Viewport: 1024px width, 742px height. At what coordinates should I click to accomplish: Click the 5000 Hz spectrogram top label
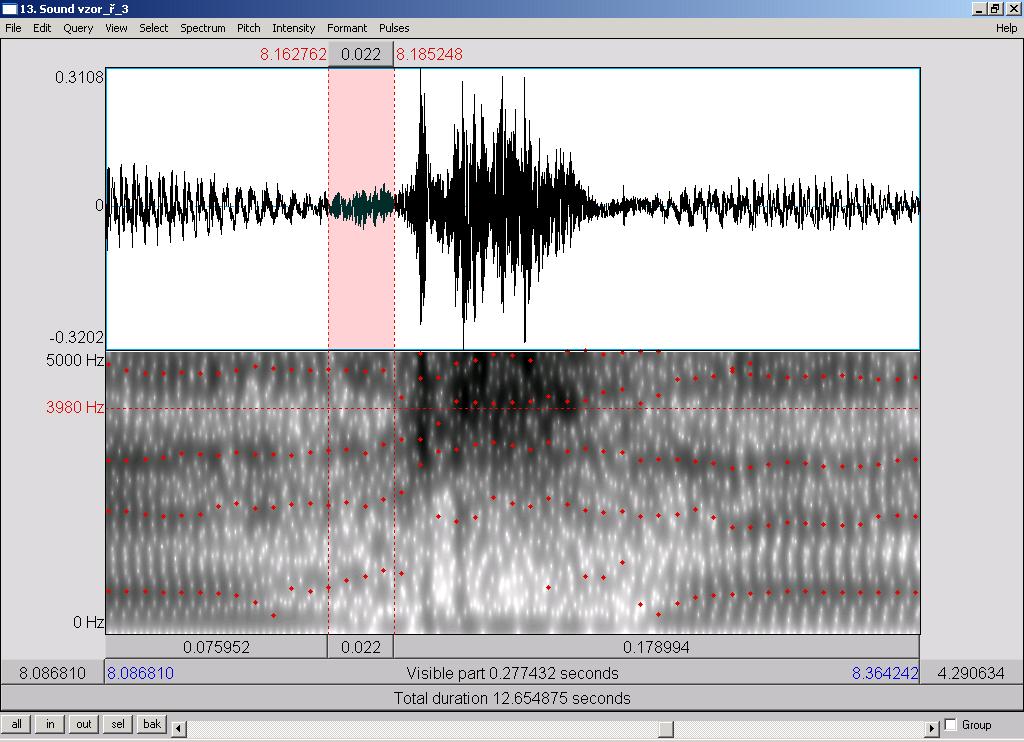(x=74, y=361)
